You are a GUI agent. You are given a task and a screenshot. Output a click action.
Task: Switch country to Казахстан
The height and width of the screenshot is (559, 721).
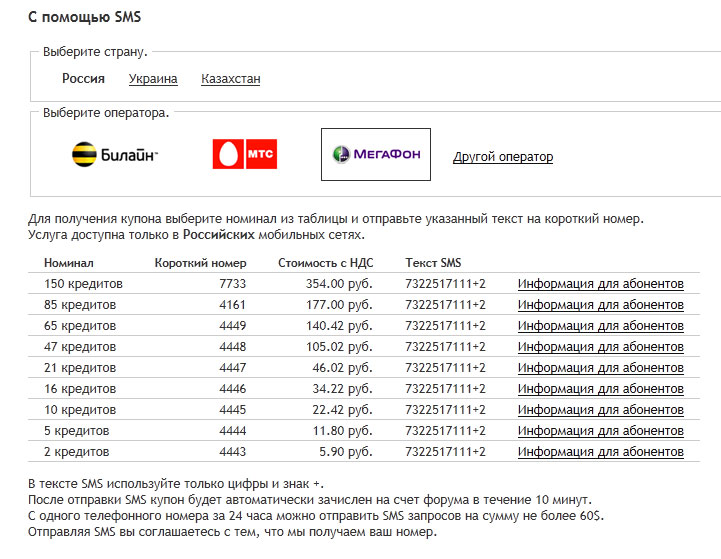click(231, 79)
